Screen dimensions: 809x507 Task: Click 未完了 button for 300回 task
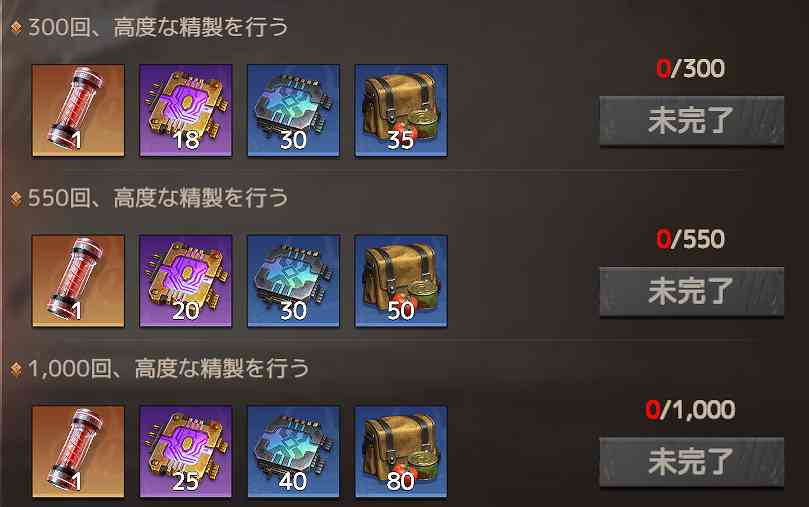click(692, 121)
